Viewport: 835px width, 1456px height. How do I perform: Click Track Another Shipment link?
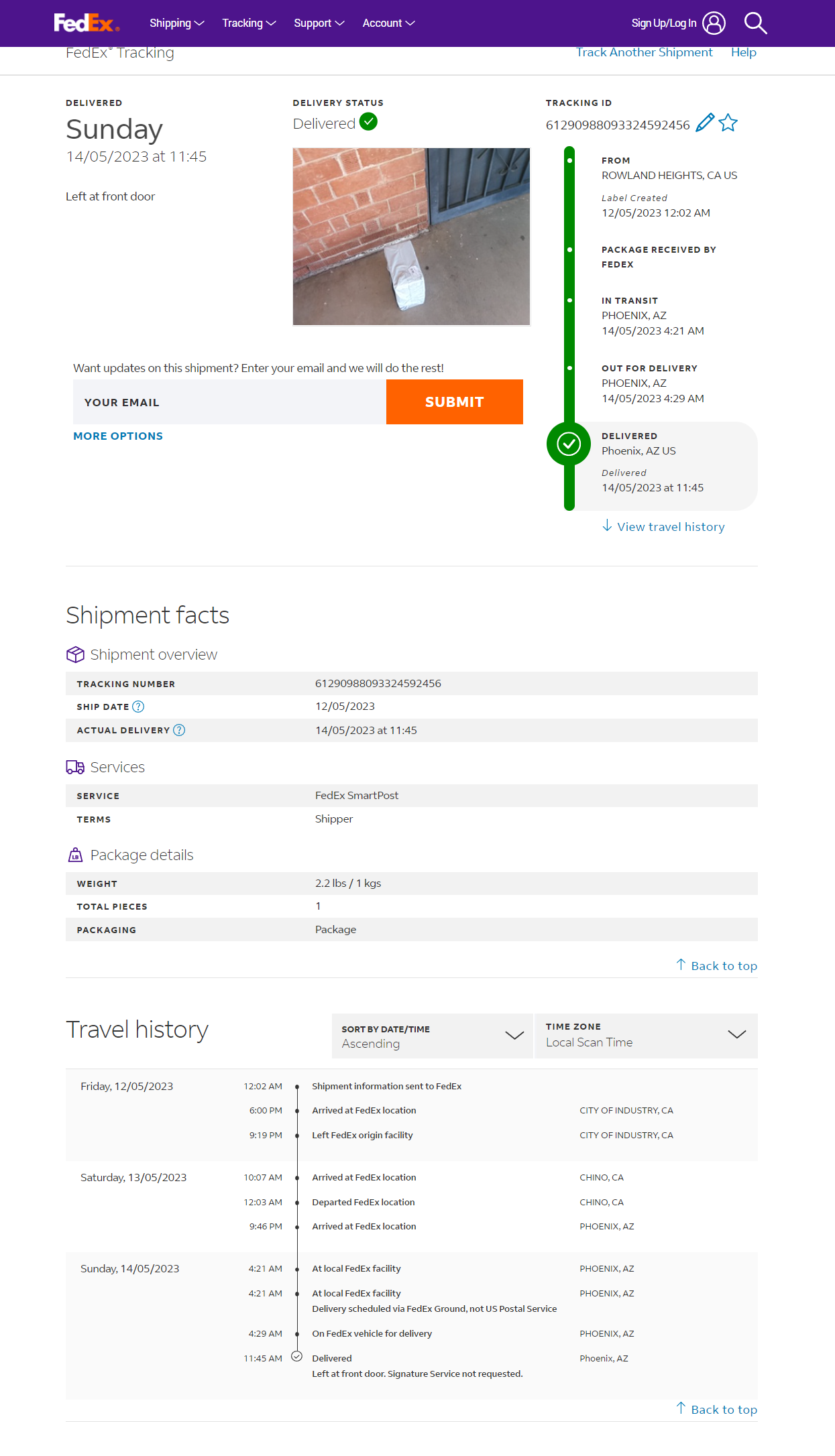tap(644, 52)
